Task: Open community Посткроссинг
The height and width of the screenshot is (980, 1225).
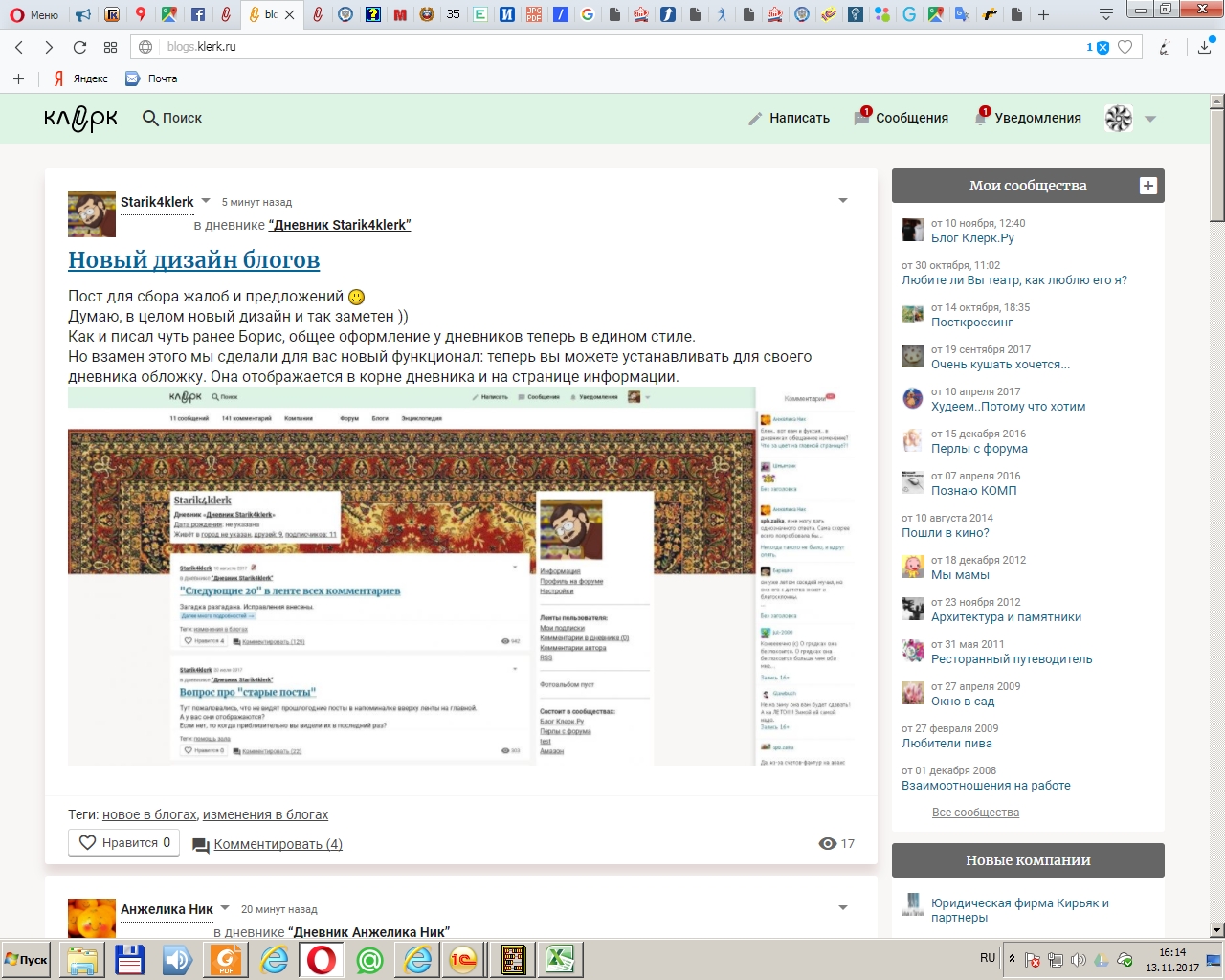Action: [971, 323]
